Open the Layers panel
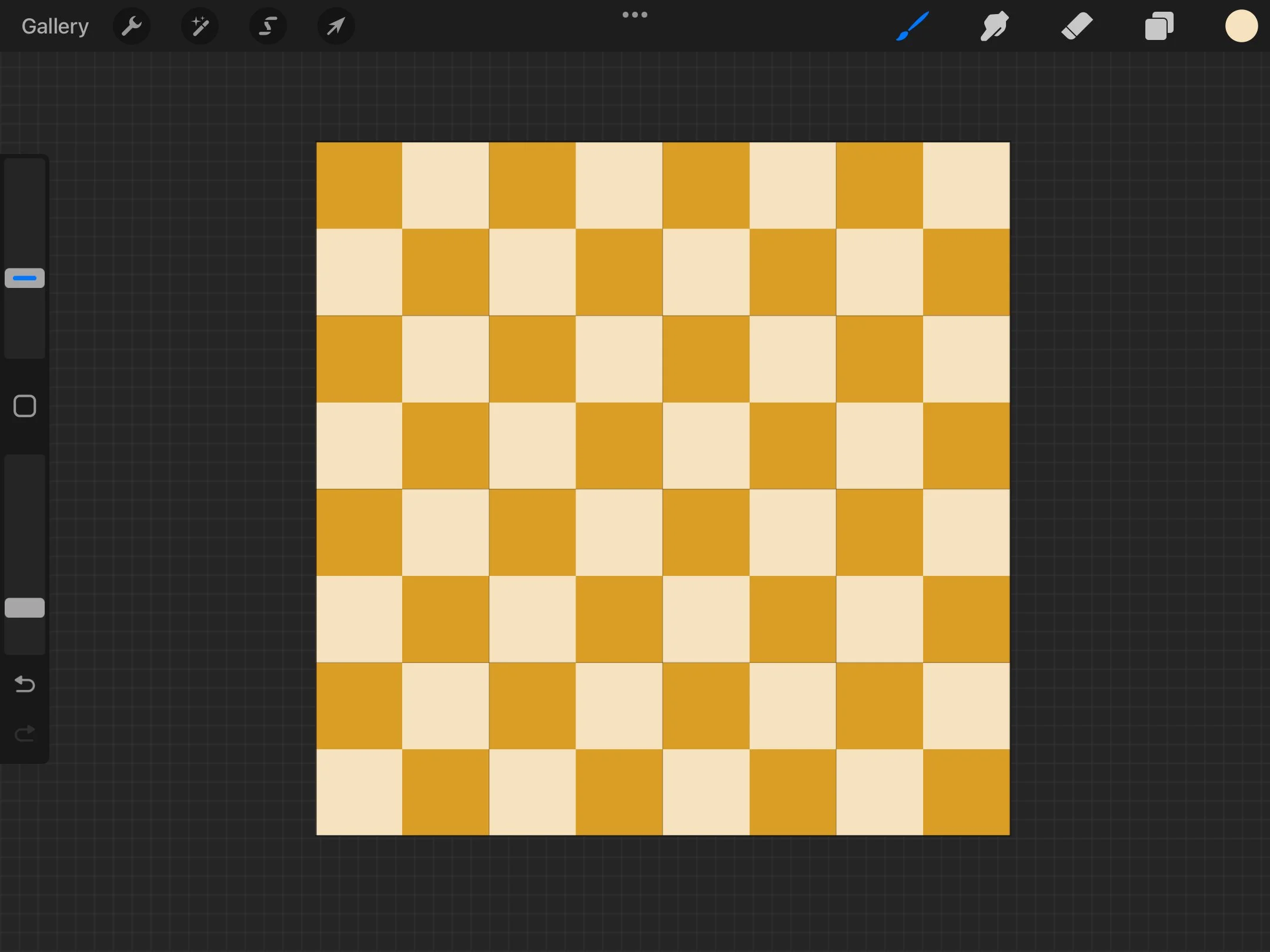 click(x=1159, y=25)
